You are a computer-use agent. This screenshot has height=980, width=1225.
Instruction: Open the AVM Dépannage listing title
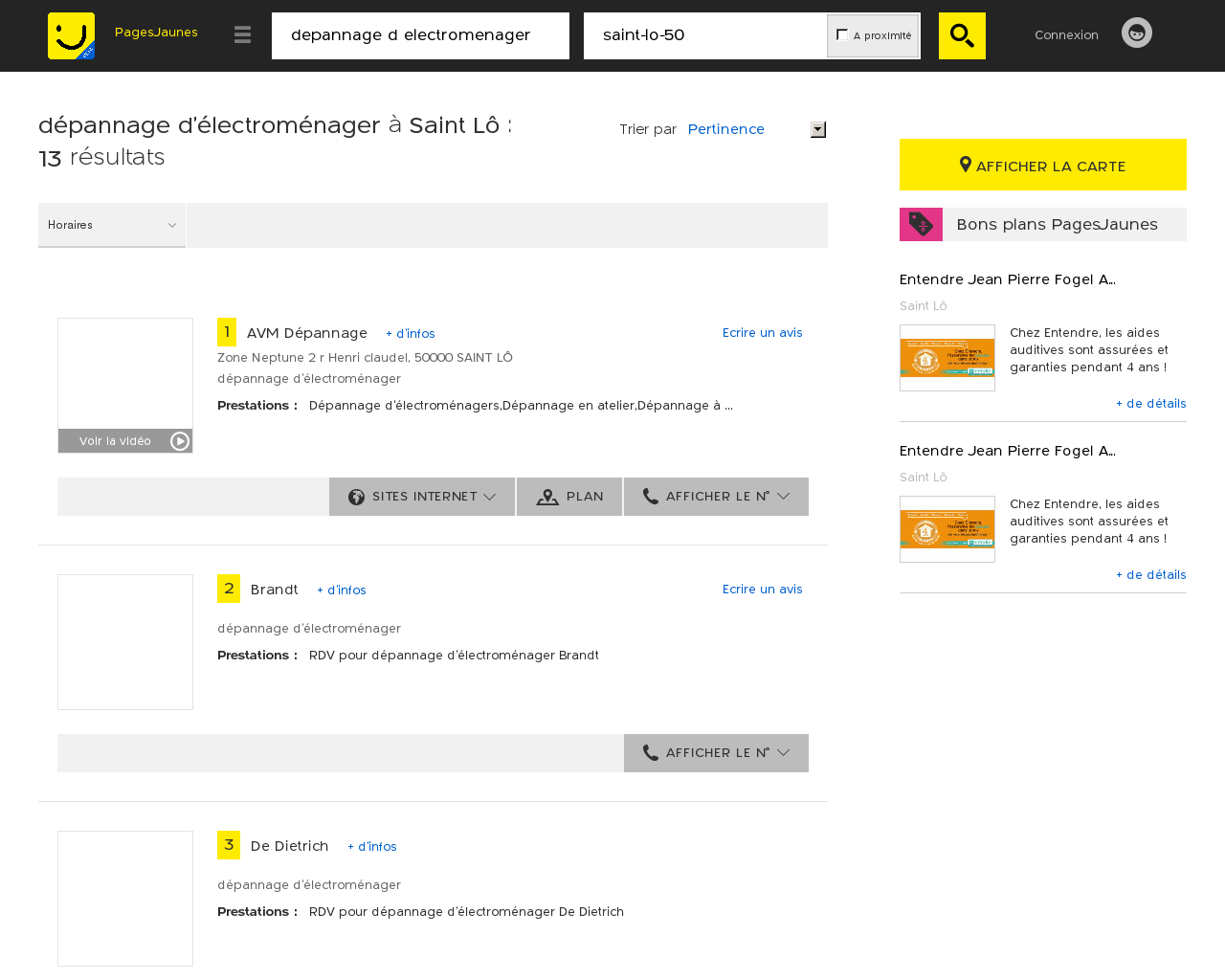pyautogui.click(x=307, y=333)
